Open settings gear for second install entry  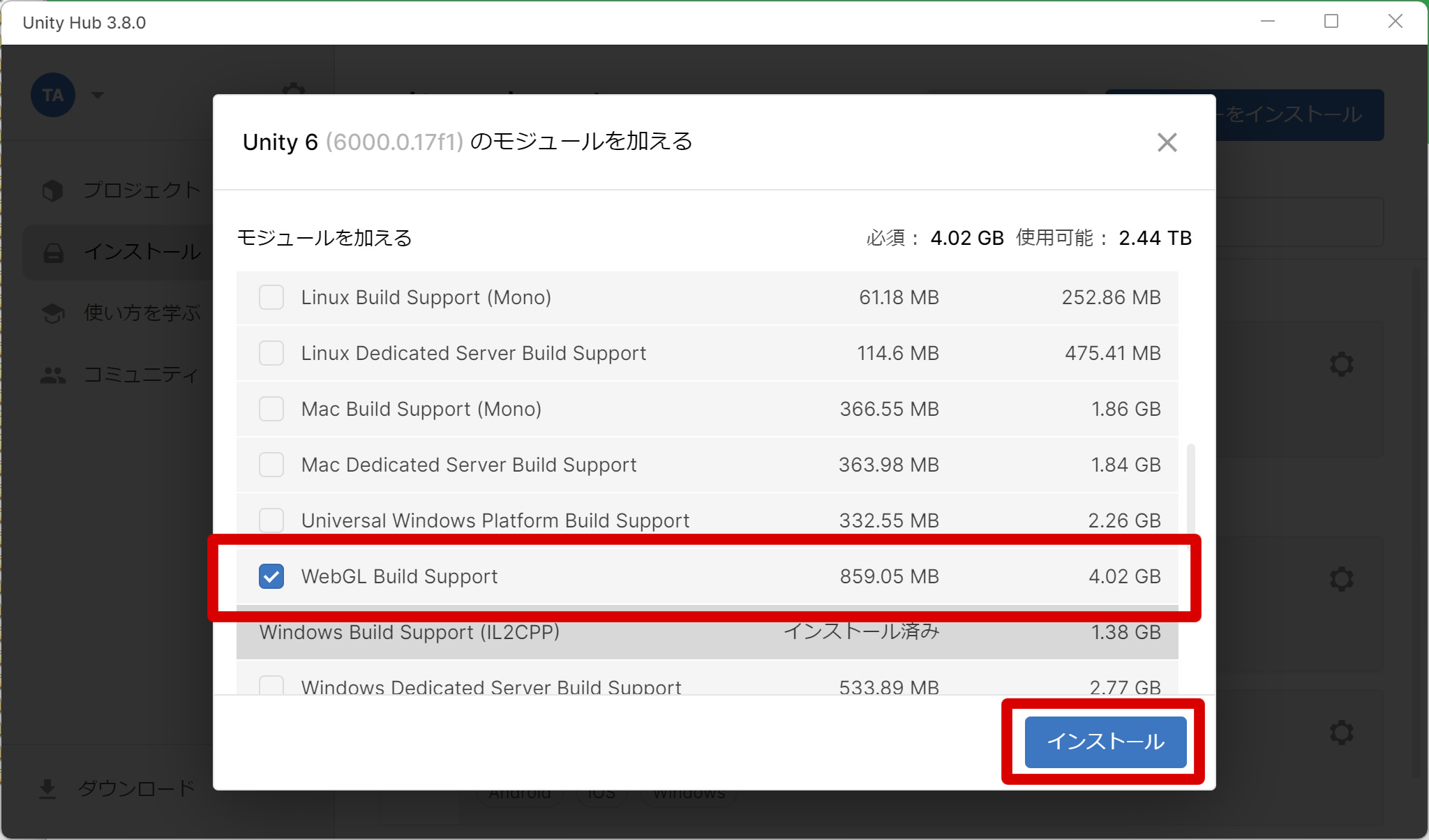pos(1341,579)
